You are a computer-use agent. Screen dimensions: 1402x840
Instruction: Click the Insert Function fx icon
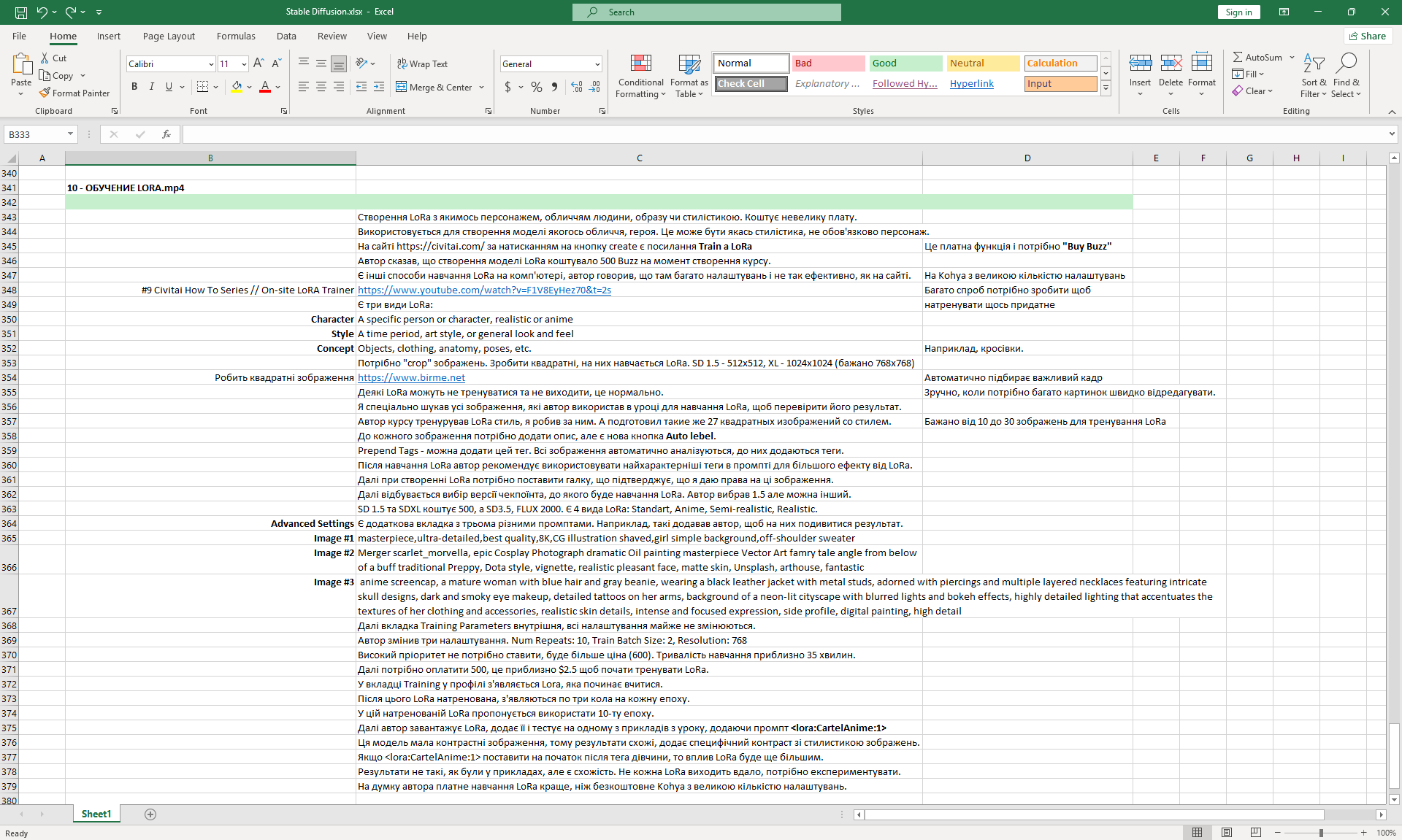(166, 134)
